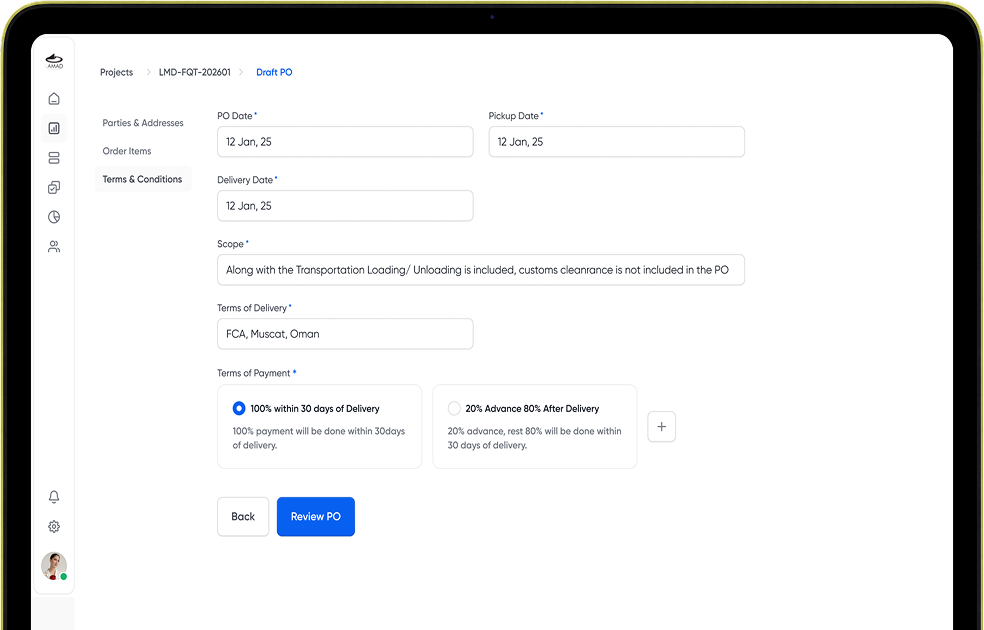Switch to Order Items section

click(127, 151)
